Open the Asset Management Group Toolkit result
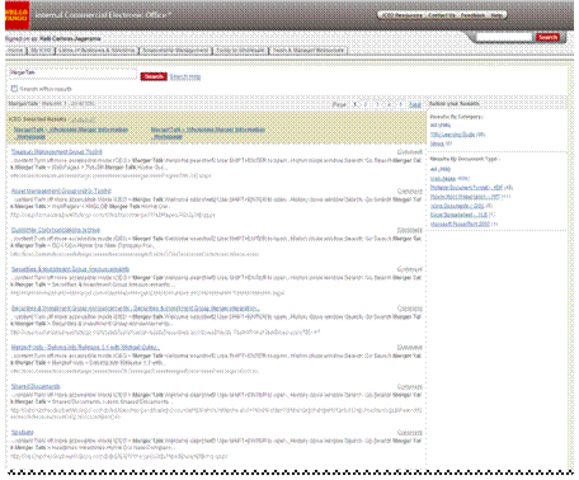Screen dimensions: 579x480 coord(61,191)
